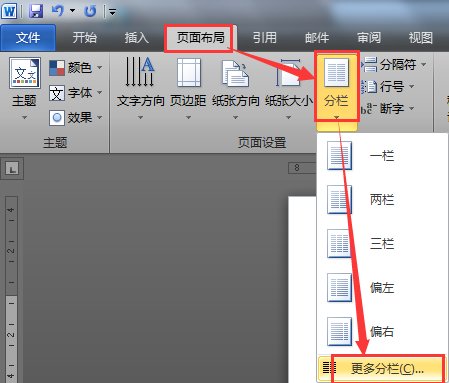Viewport: 449px width, 383px height.
Task: Open the 文件 tab
Action: click(28, 38)
